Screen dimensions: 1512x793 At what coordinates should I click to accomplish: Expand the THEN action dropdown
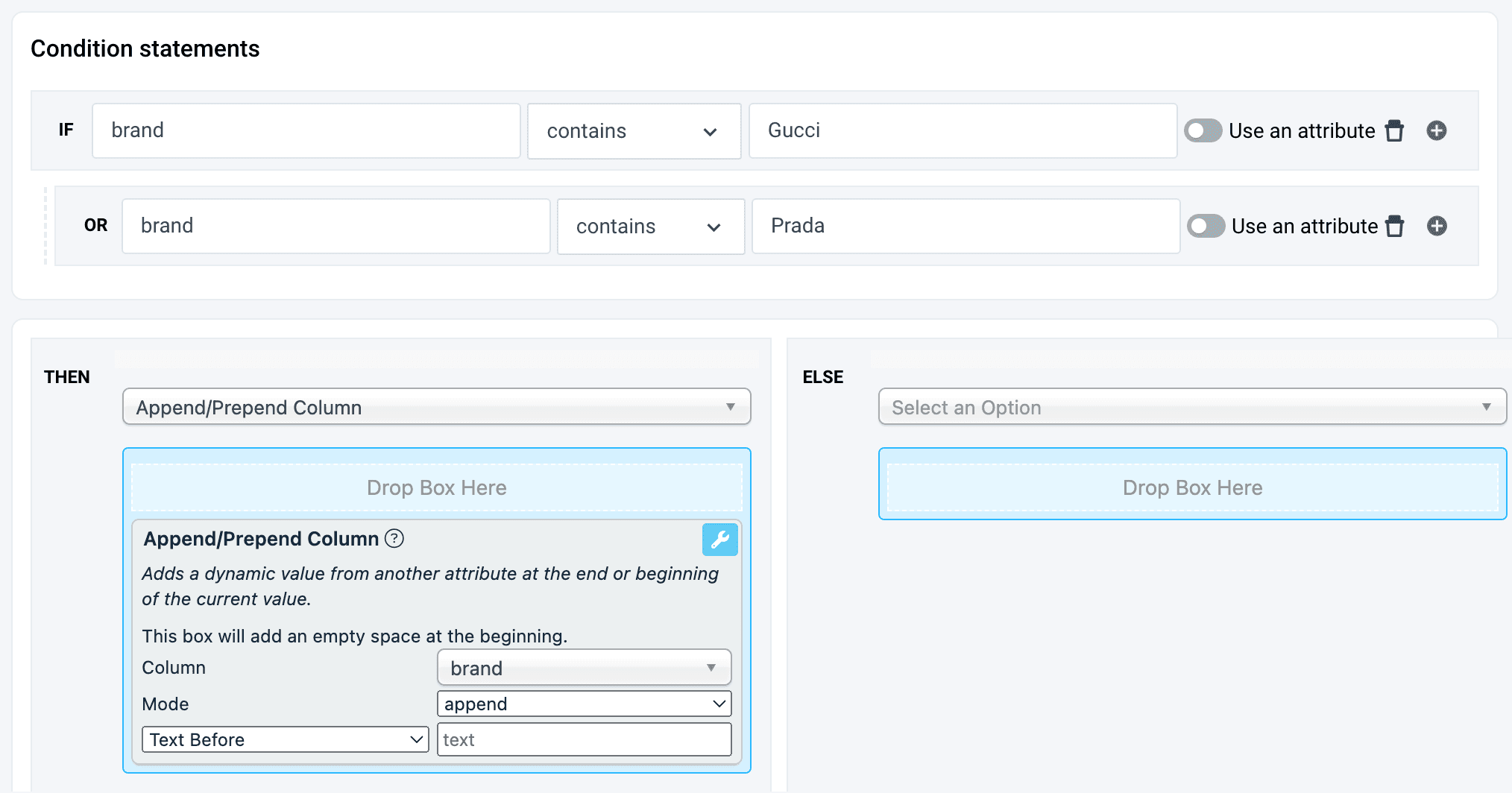click(436, 407)
